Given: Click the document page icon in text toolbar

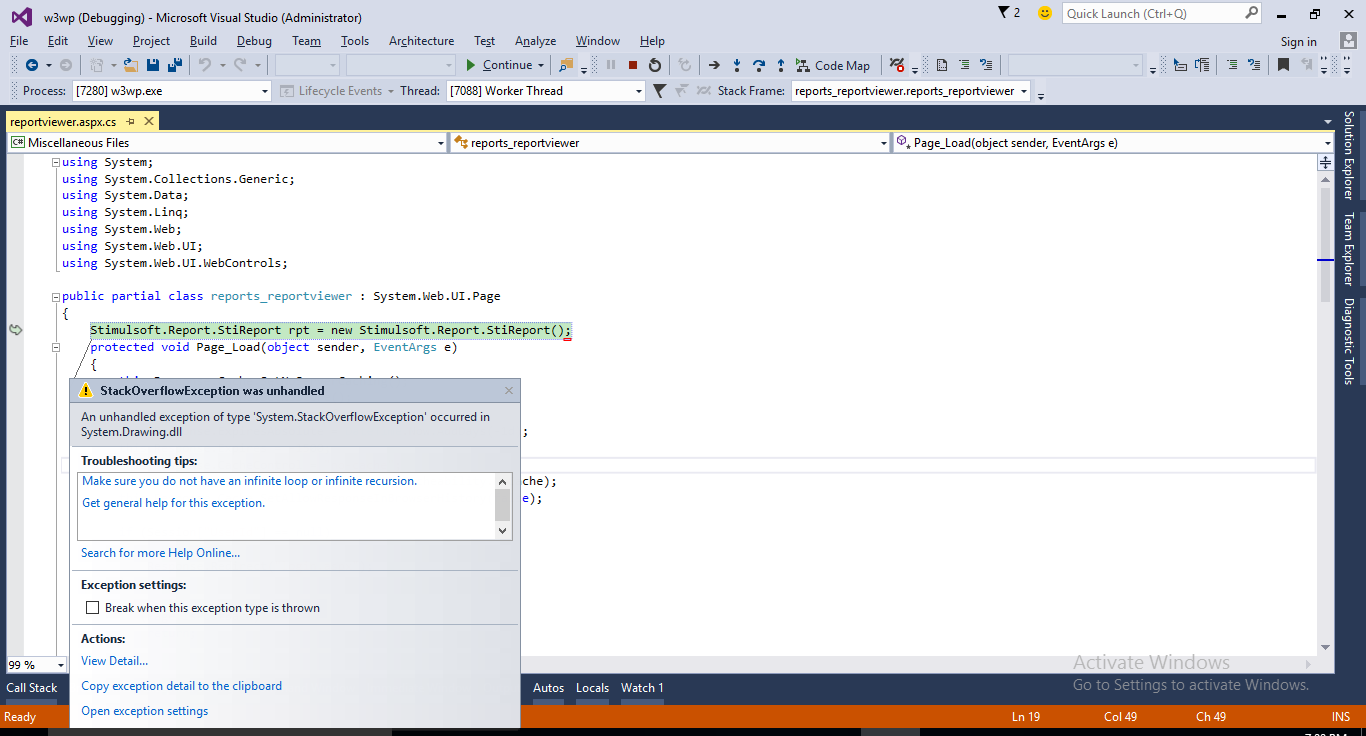Looking at the screenshot, I should tap(942, 65).
